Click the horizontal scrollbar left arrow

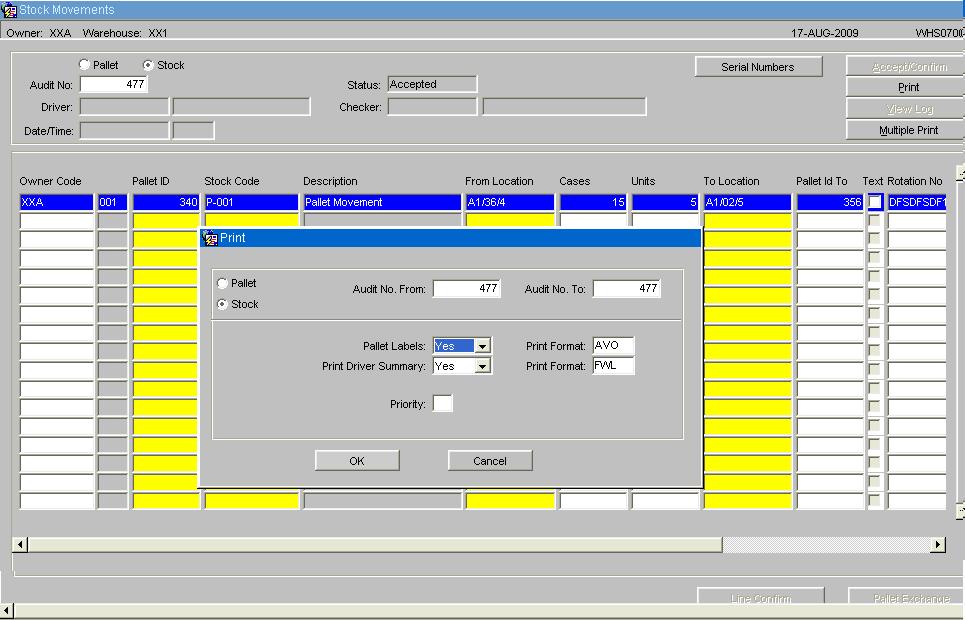pos(20,544)
